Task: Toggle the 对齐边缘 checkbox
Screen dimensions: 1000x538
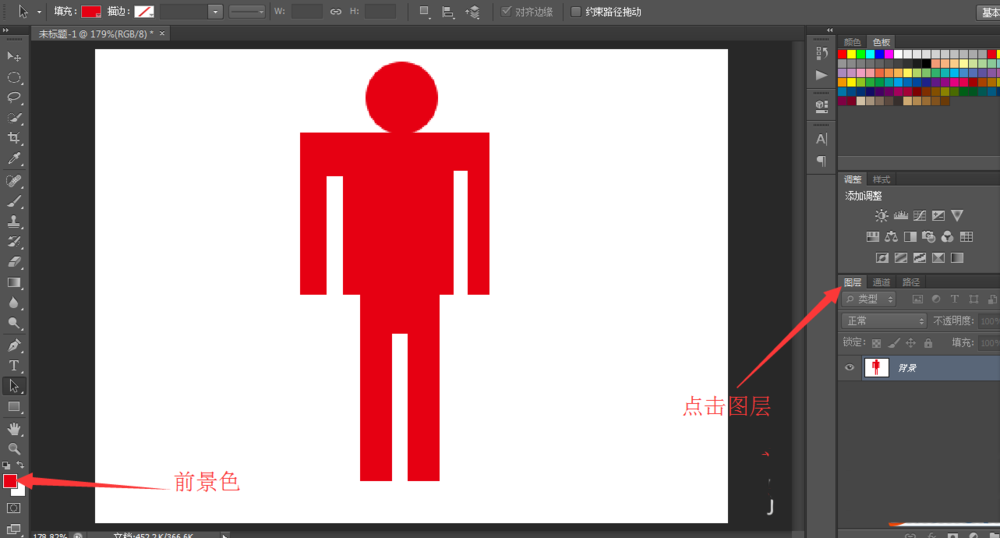Action: point(507,12)
